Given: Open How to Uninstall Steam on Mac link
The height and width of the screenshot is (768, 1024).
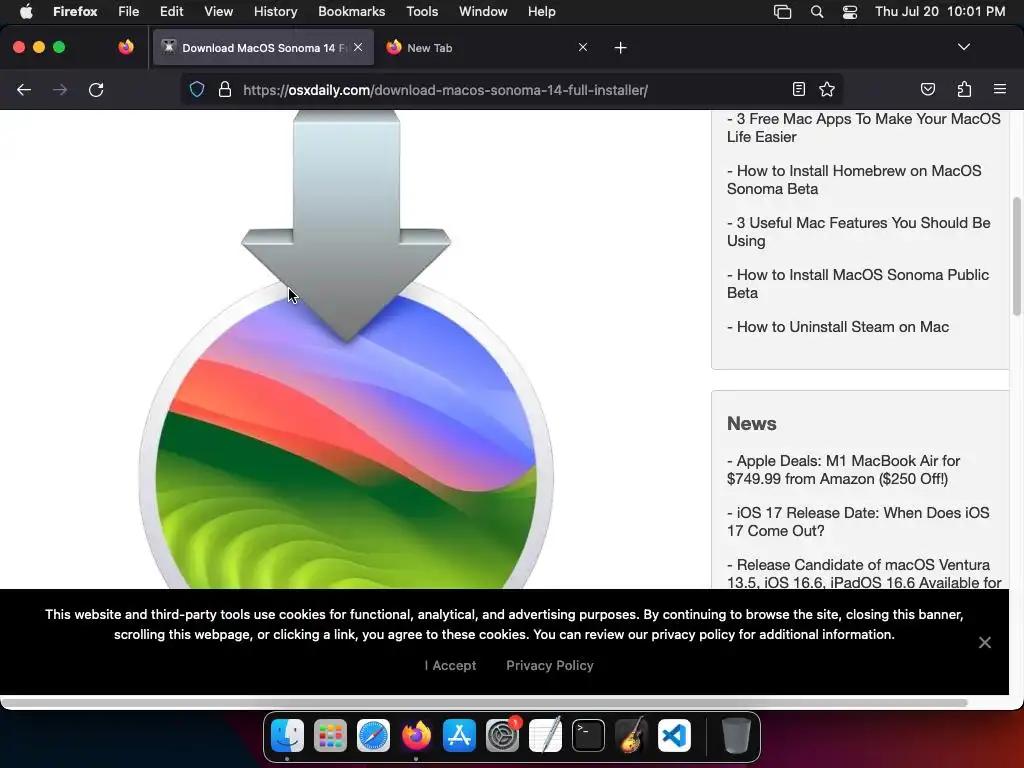Looking at the screenshot, I should tap(838, 327).
